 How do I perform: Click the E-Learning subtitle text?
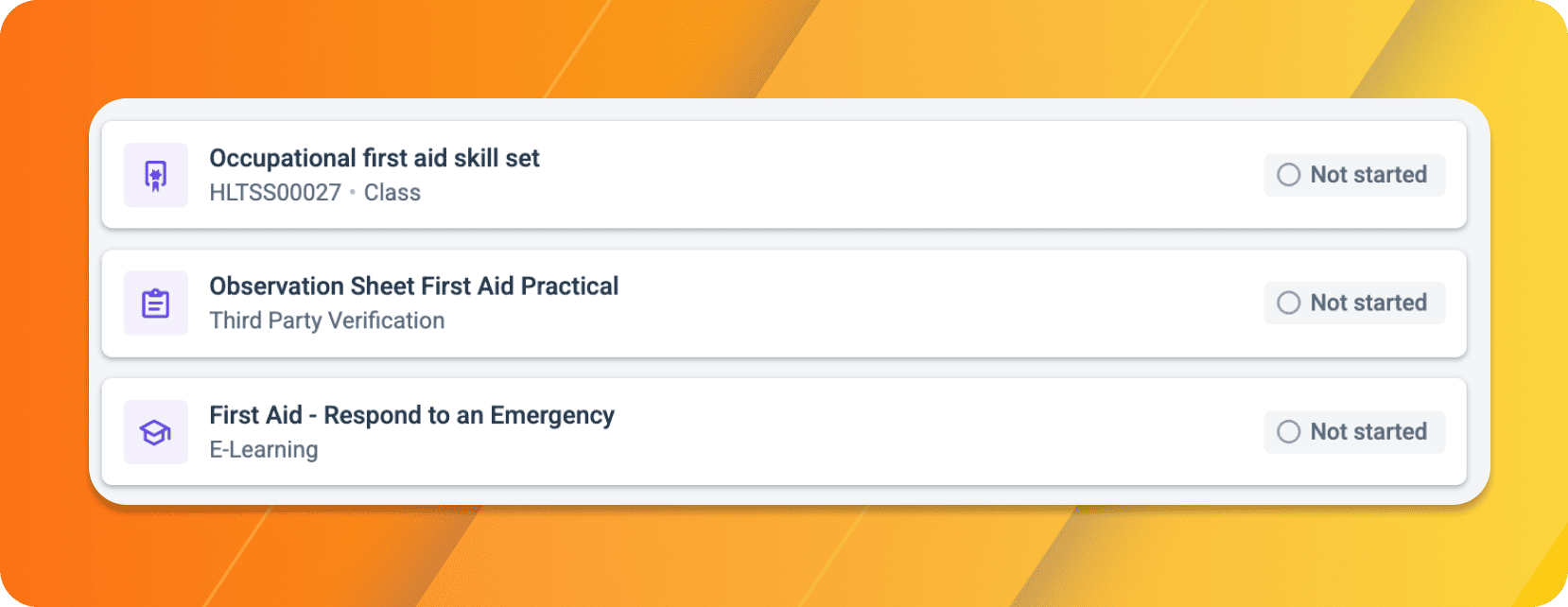point(264,449)
